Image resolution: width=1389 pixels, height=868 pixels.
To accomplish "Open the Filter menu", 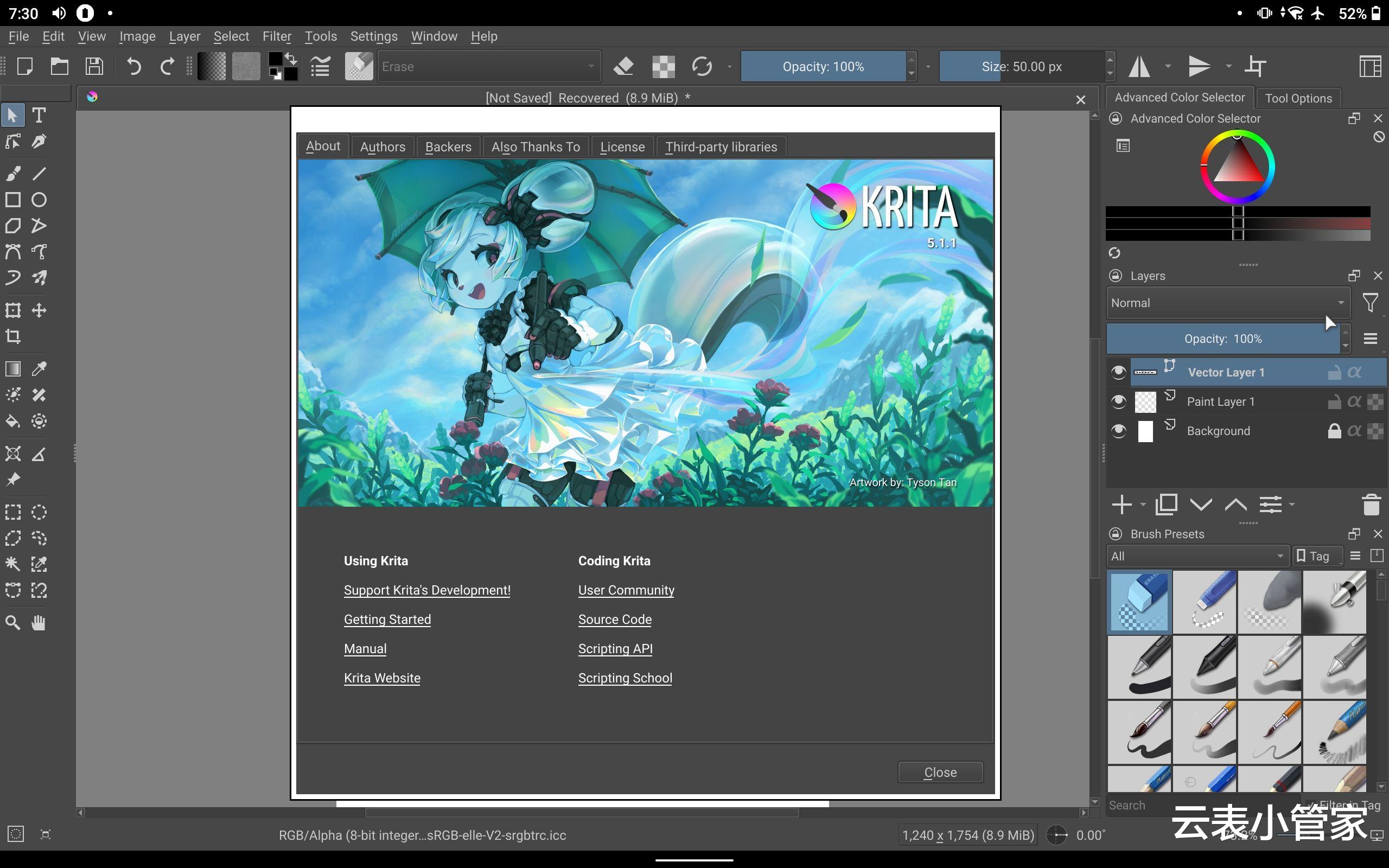I will pos(277,36).
